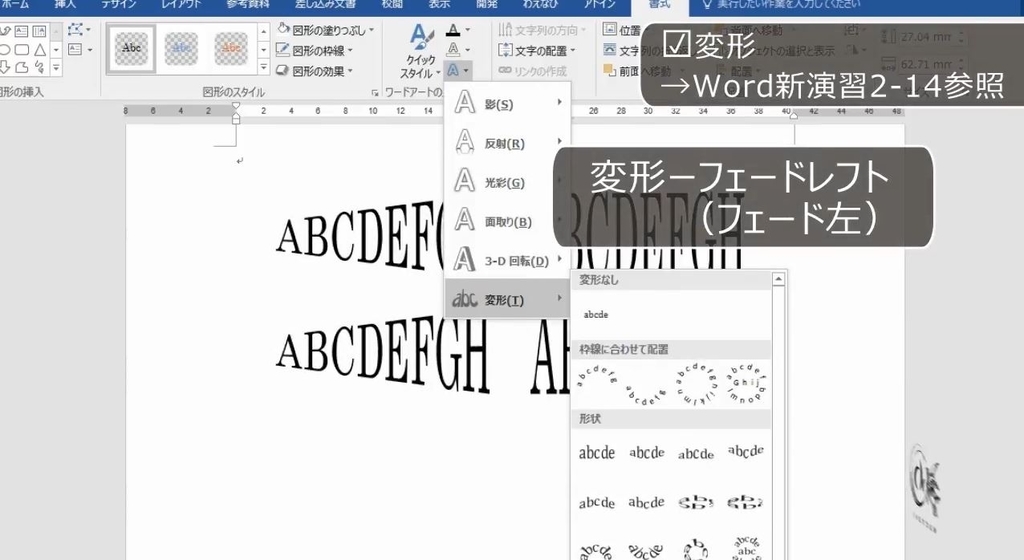Open the 参考資料 tab
The width and height of the screenshot is (1024, 560).
[x=248, y=4]
